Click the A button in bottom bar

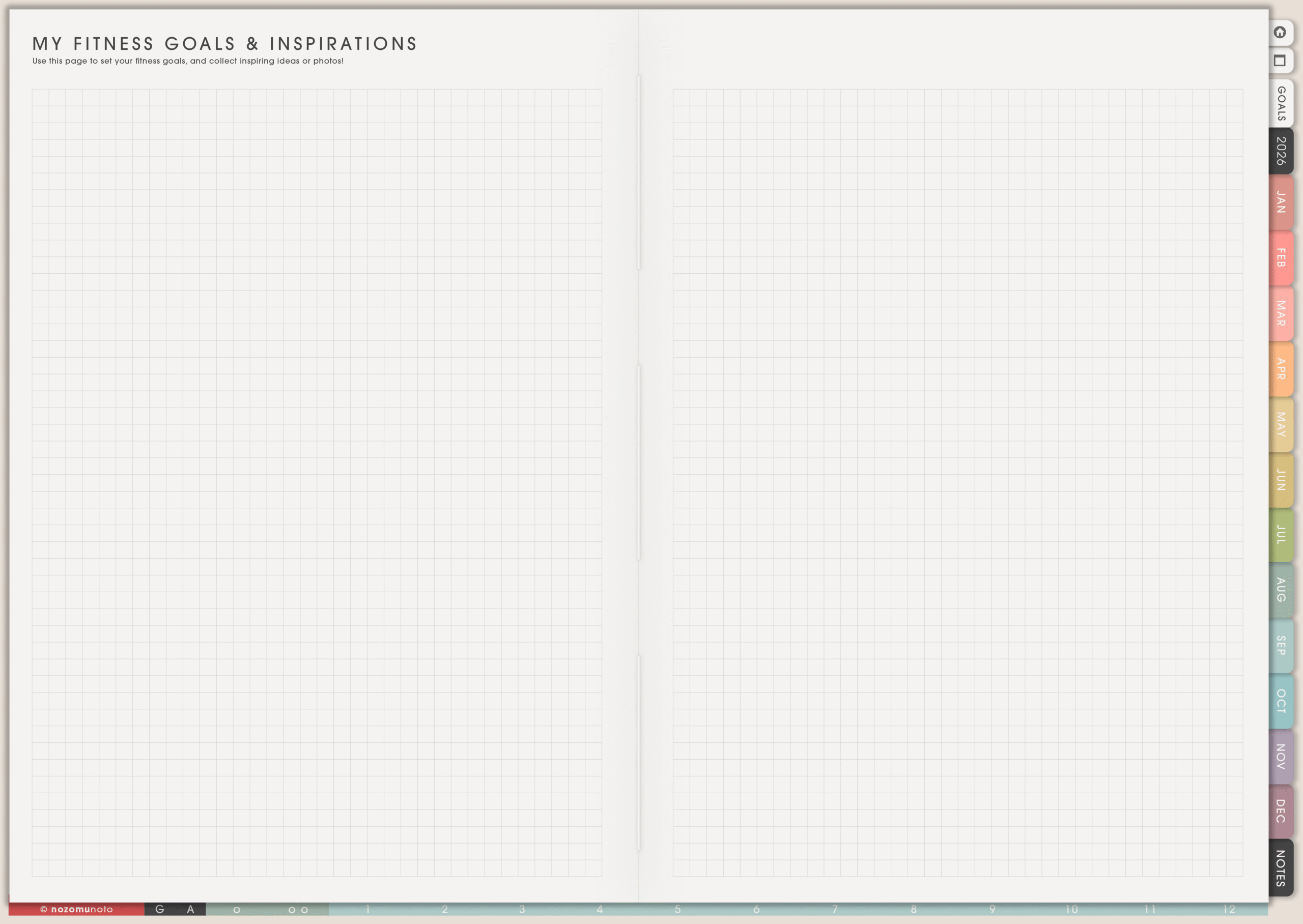click(190, 909)
